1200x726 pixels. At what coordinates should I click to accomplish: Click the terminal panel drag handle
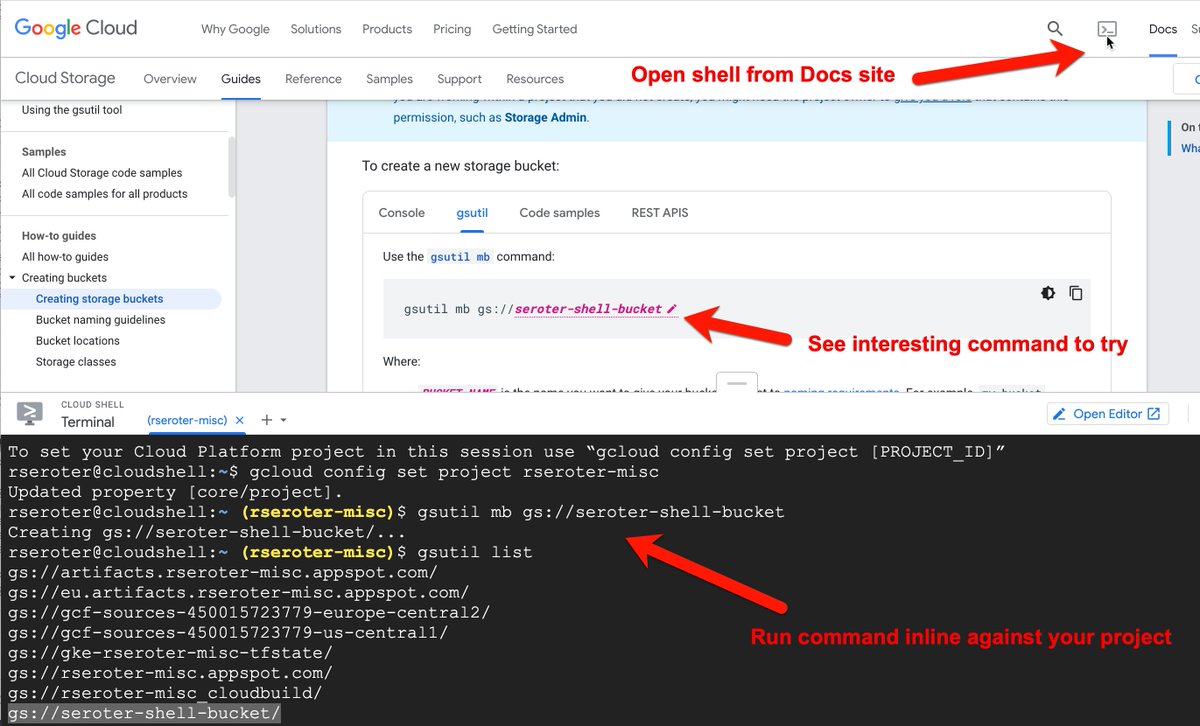tap(737, 382)
